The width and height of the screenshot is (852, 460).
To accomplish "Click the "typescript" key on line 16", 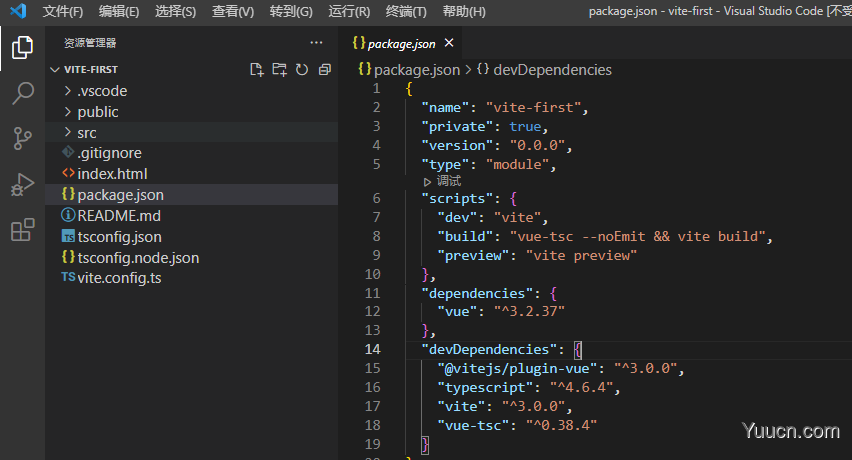I will click(x=485, y=387).
